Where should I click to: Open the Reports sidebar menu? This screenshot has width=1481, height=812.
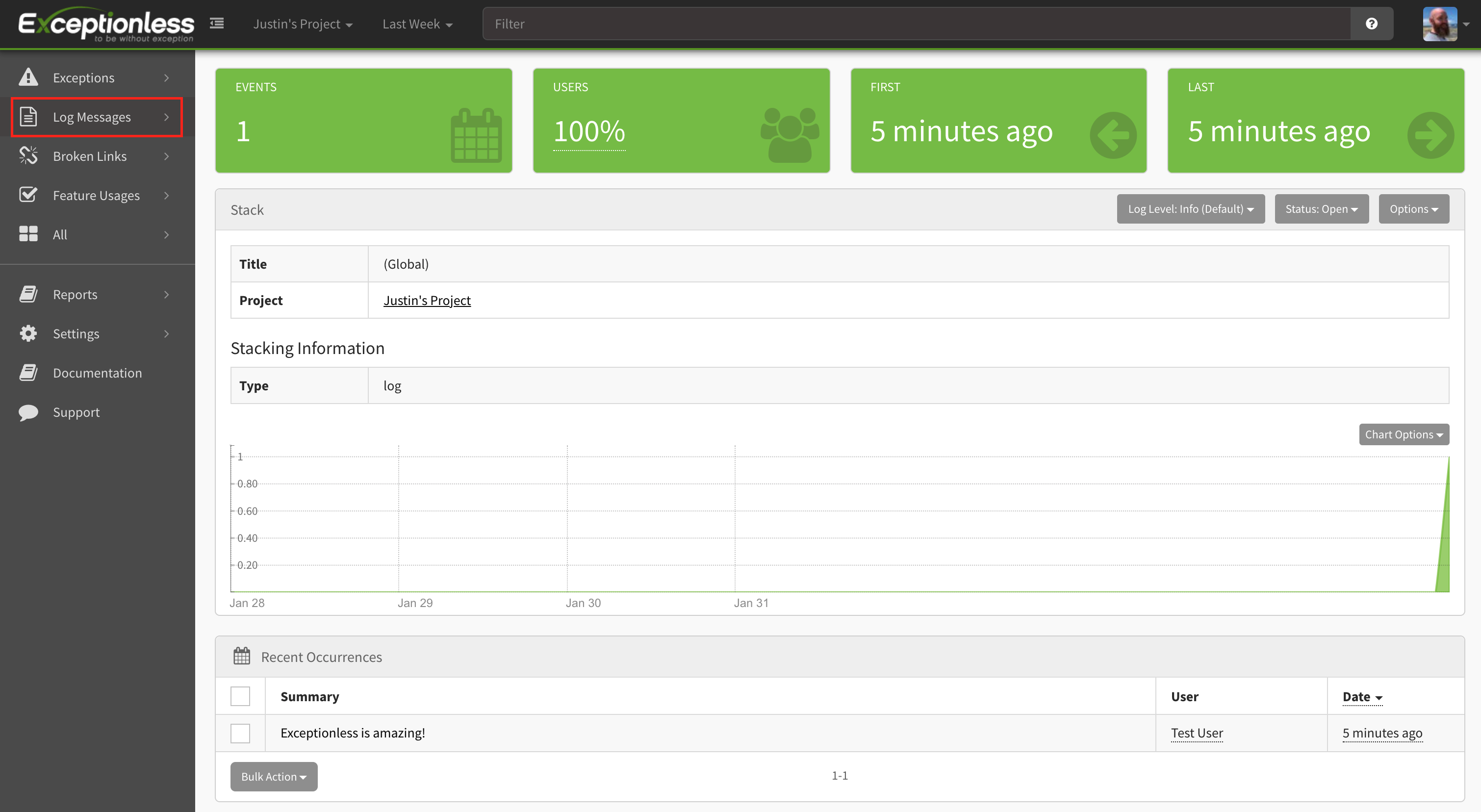[76, 294]
